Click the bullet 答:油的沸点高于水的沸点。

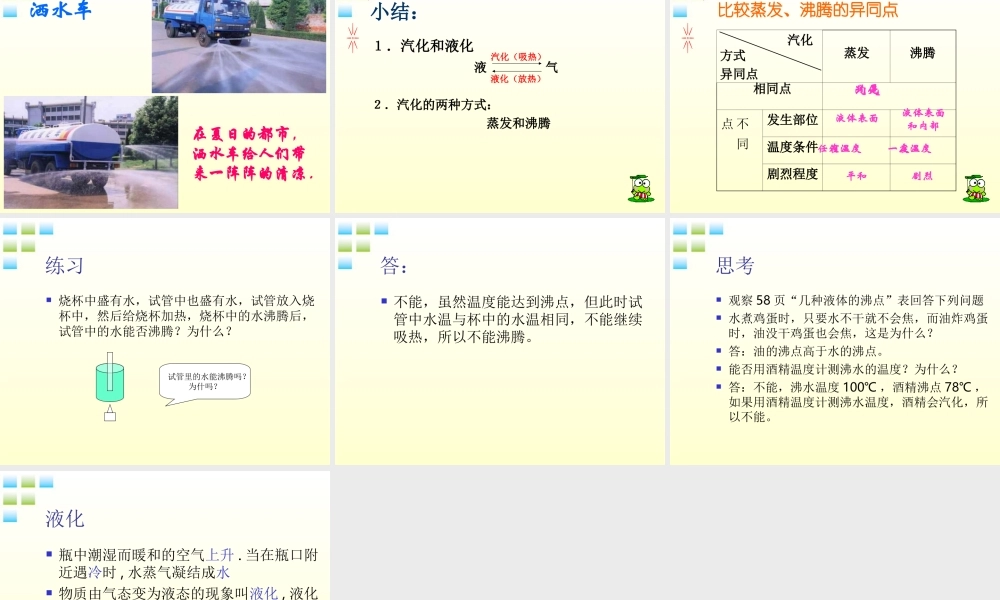tap(806, 351)
